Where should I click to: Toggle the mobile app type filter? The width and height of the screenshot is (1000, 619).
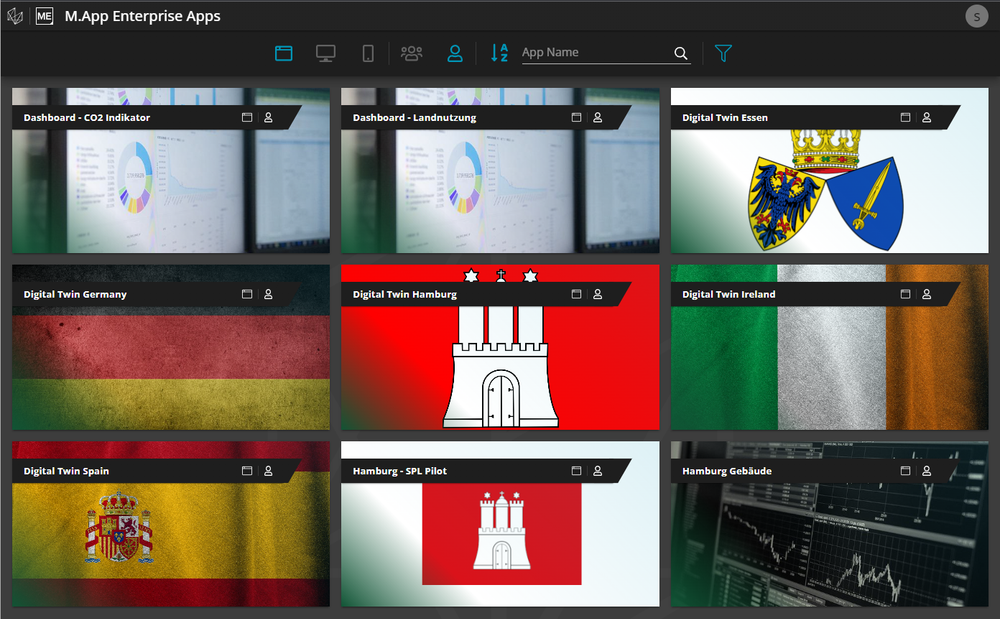click(368, 53)
